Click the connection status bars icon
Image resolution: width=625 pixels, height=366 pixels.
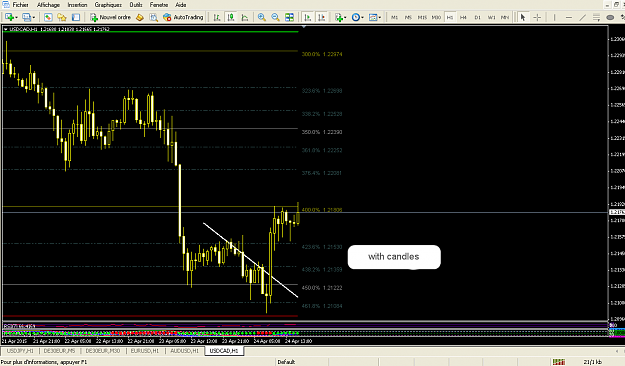tap(558, 362)
